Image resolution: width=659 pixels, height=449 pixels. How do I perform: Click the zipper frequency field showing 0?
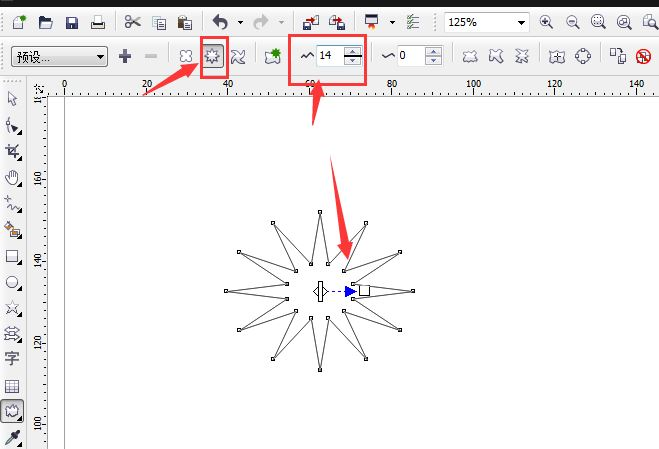pyautogui.click(x=411, y=55)
